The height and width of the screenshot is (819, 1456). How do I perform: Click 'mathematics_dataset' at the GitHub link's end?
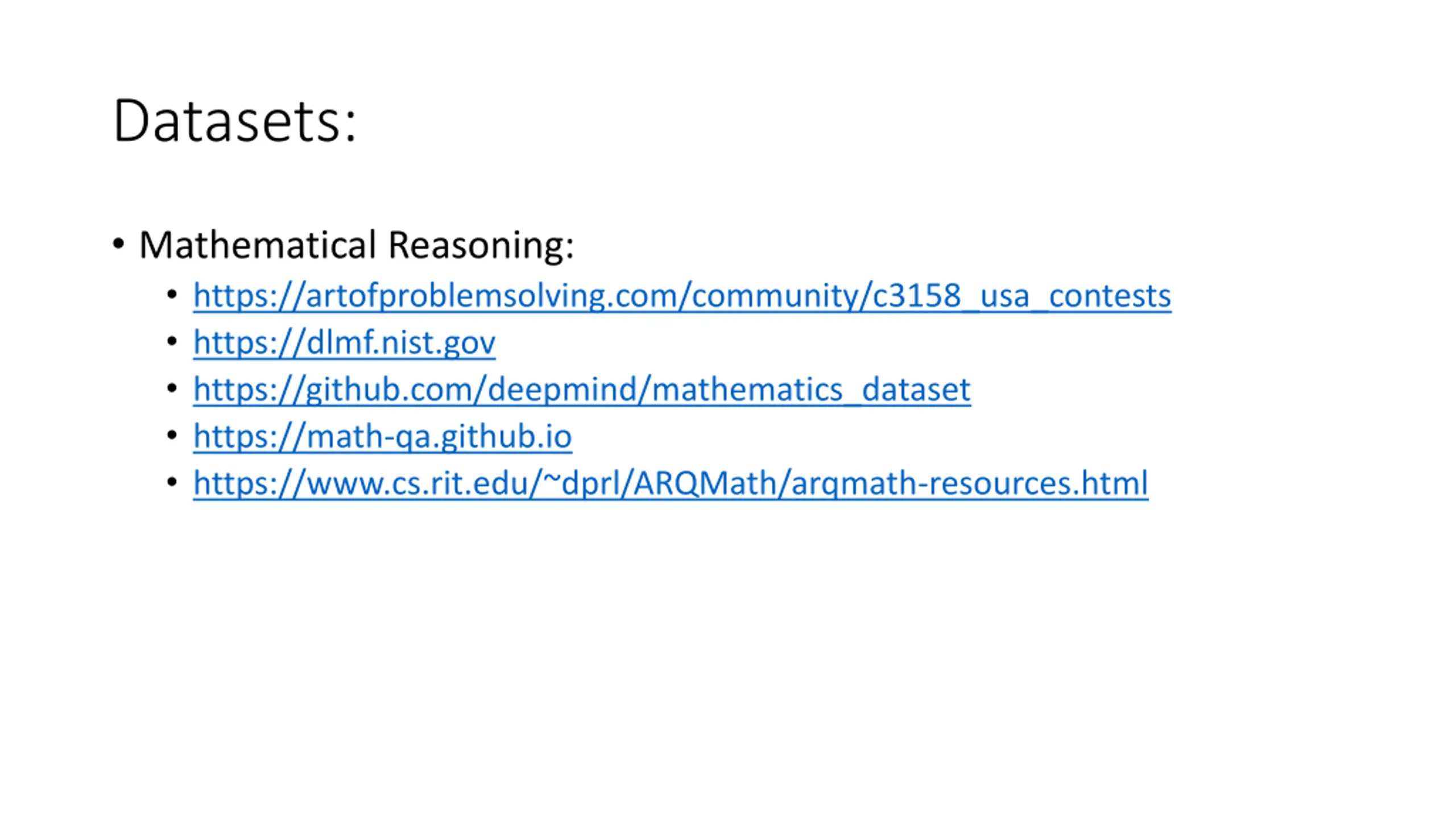tap(811, 390)
